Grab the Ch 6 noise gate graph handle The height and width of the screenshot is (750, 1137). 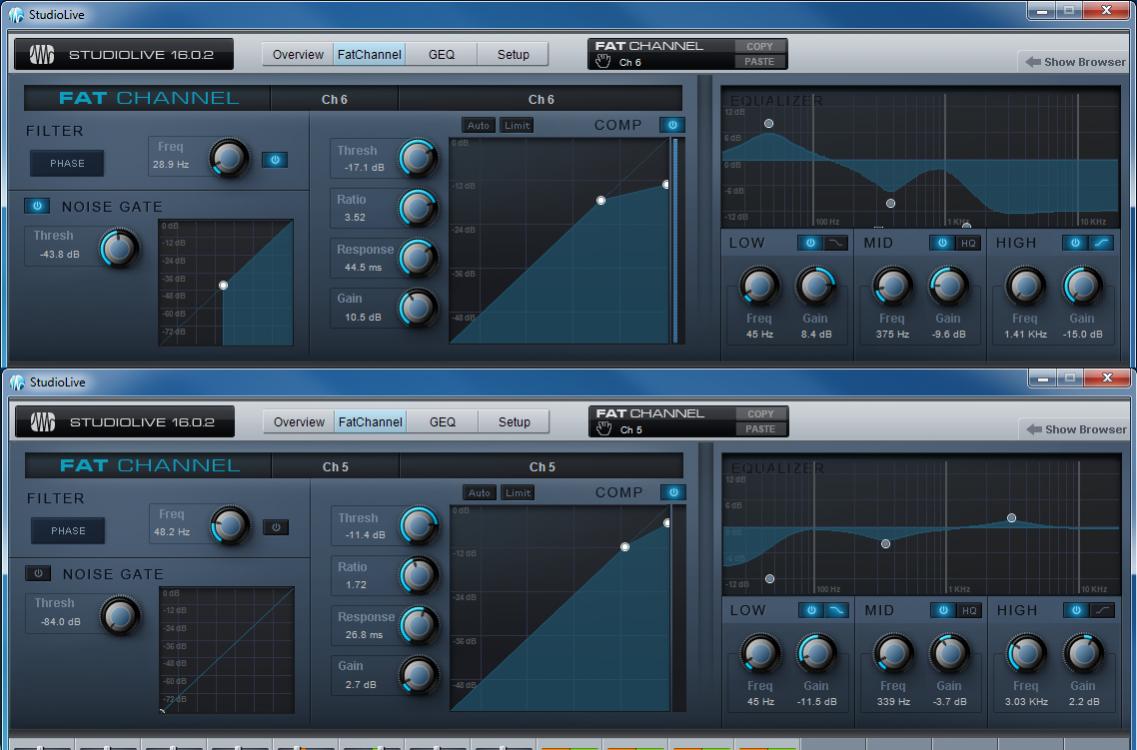[223, 285]
